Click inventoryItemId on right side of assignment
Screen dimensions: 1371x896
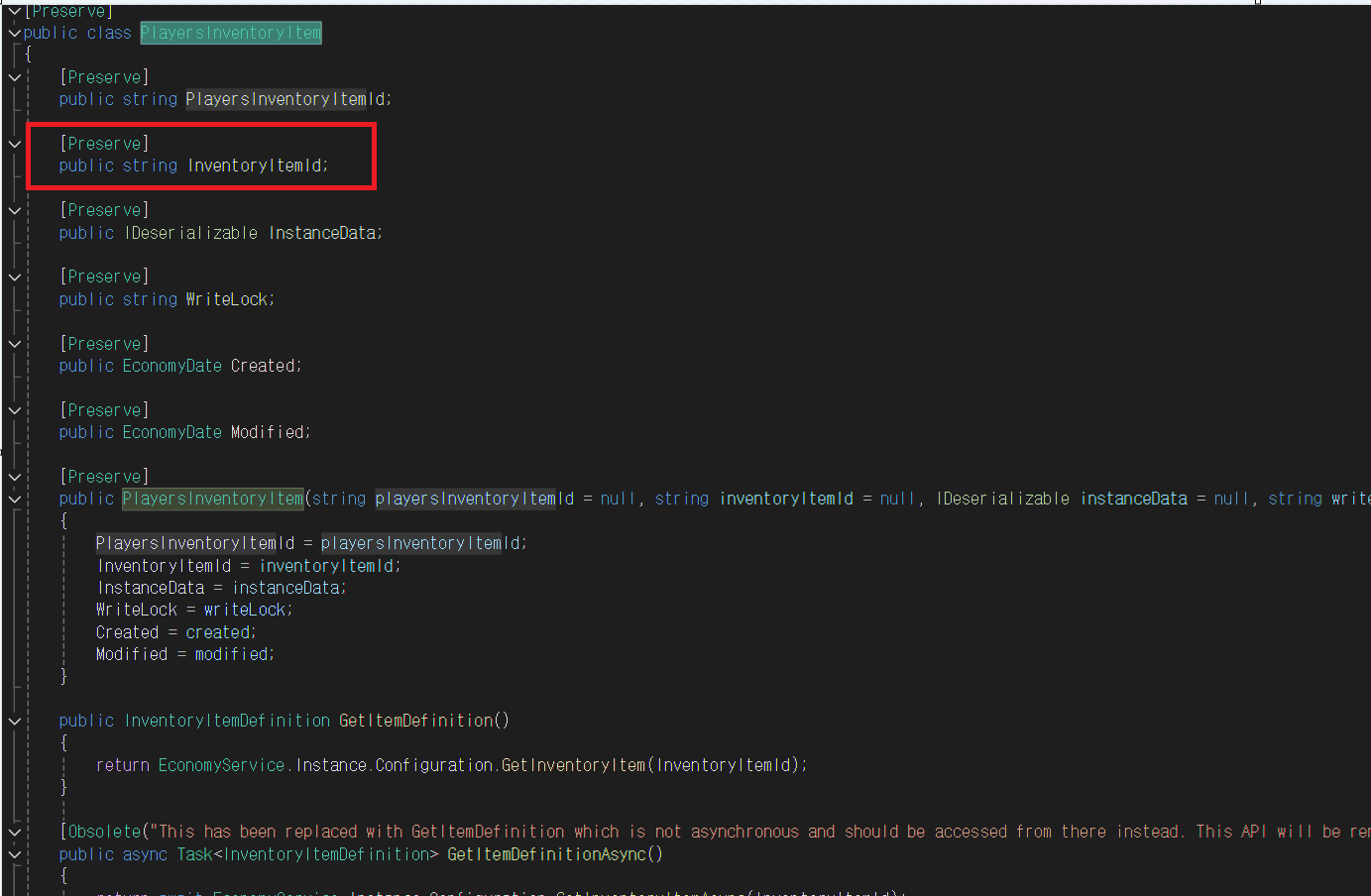(x=326, y=566)
